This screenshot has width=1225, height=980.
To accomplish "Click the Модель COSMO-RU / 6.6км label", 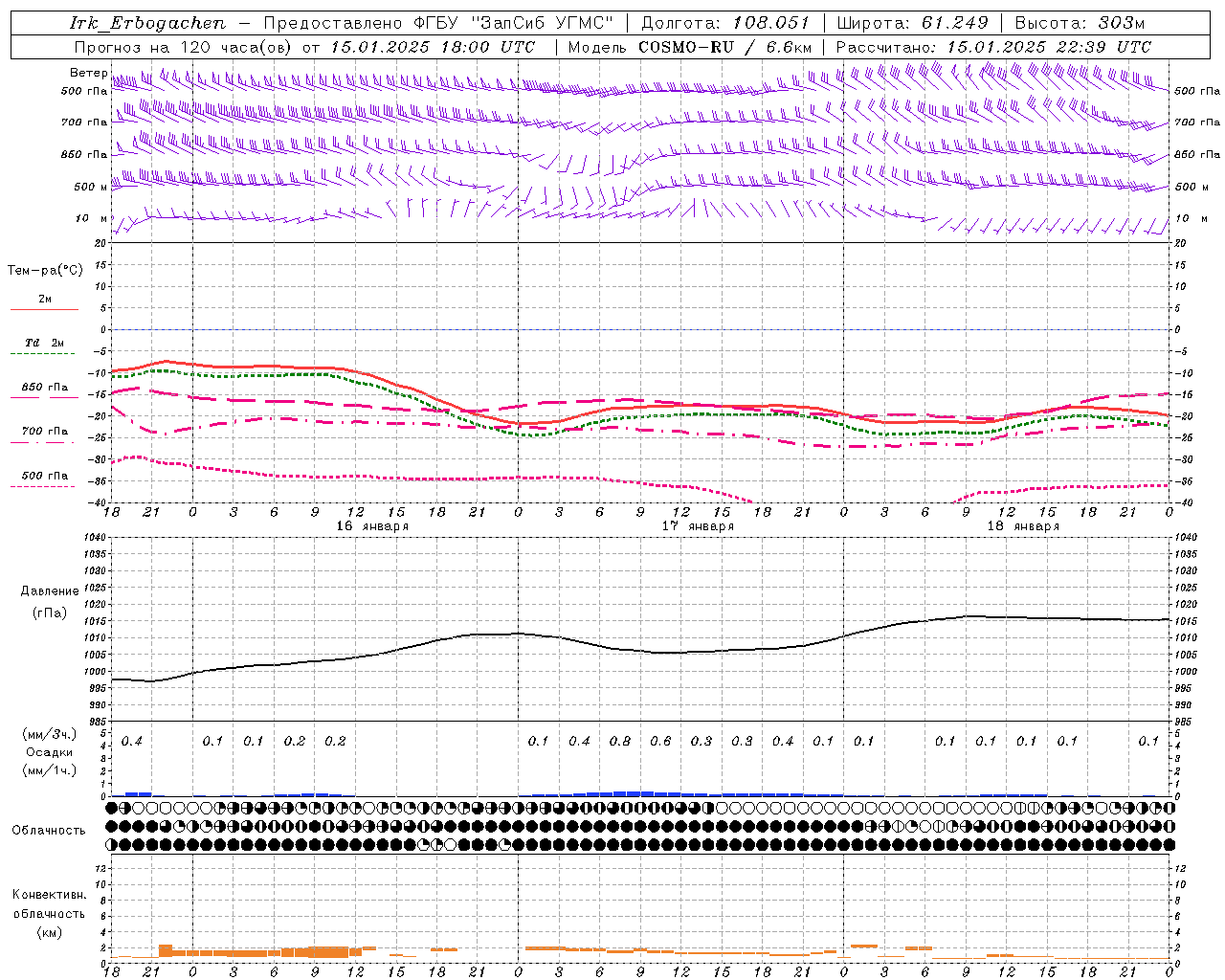I will [x=690, y=47].
